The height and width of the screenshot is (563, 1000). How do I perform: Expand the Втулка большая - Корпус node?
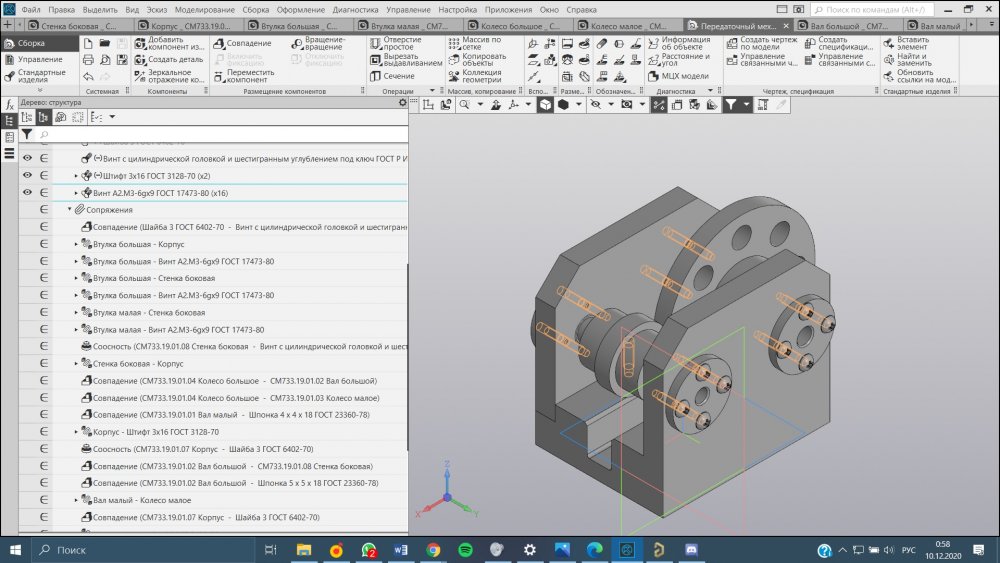pyautogui.click(x=77, y=244)
